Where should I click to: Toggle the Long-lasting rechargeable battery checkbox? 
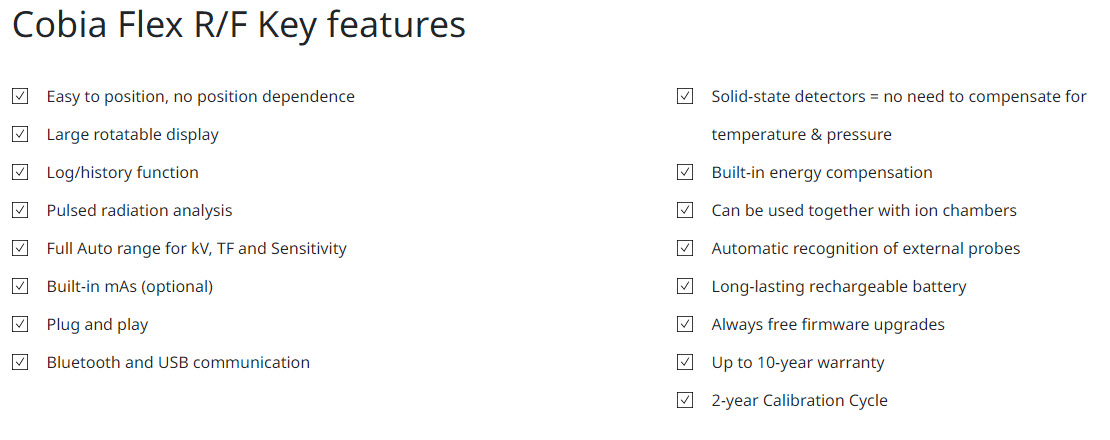pos(685,287)
